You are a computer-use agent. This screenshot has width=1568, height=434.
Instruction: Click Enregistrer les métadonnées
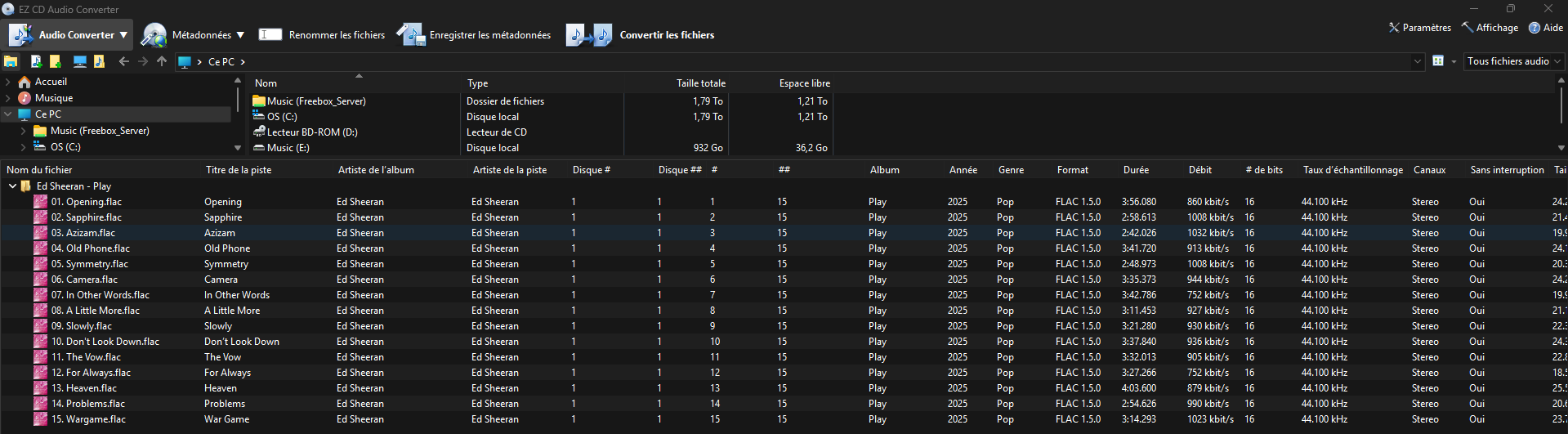[x=474, y=35]
